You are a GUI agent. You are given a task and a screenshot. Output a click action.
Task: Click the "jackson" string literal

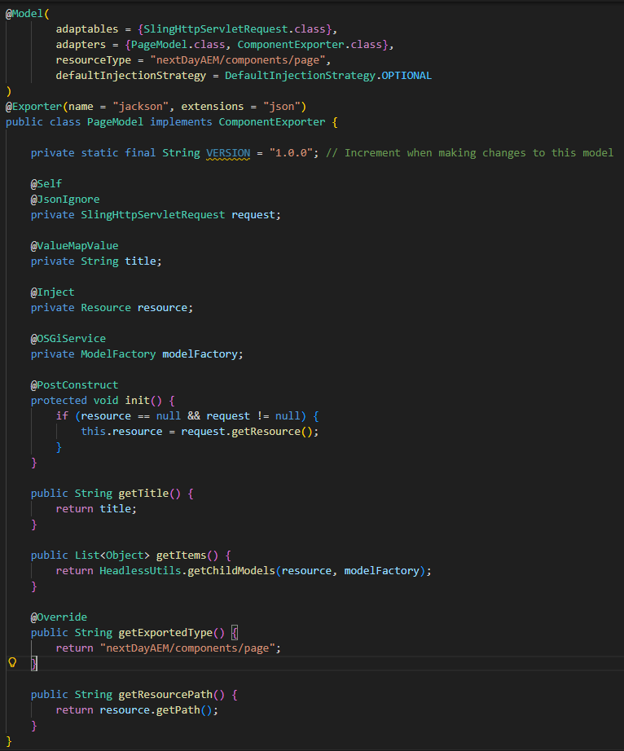point(141,106)
